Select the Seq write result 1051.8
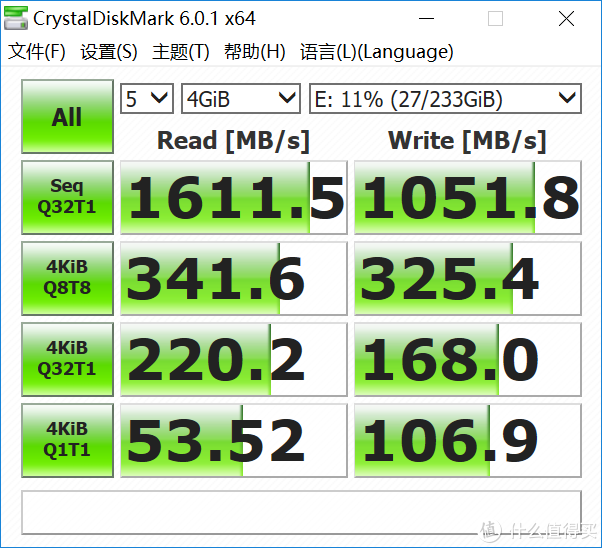The height and width of the screenshot is (548, 602). [467, 198]
